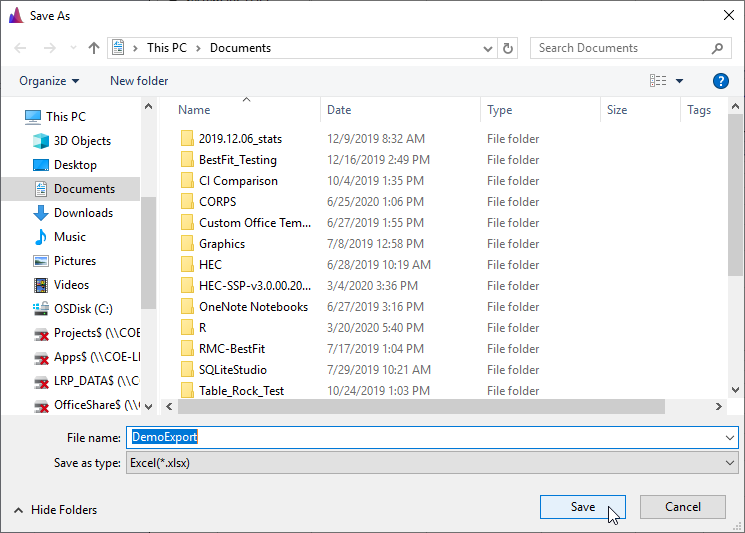Image resolution: width=745 pixels, height=533 pixels.
Task: Select 3D Objects in the navigation pane
Action: [73, 141]
